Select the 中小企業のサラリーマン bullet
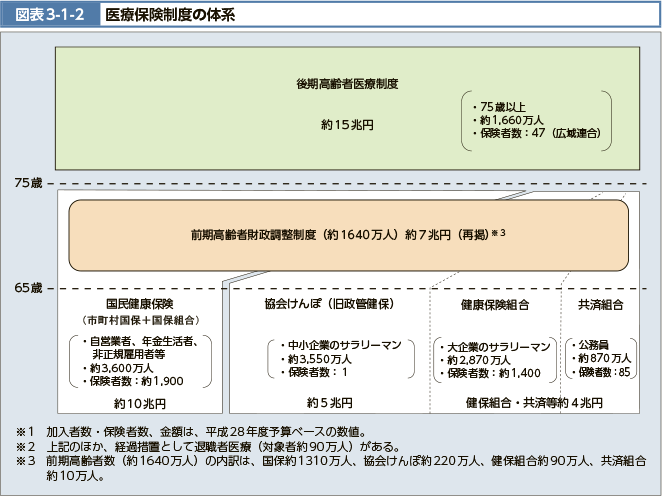This screenshot has height=496, width=662. tap(332, 343)
